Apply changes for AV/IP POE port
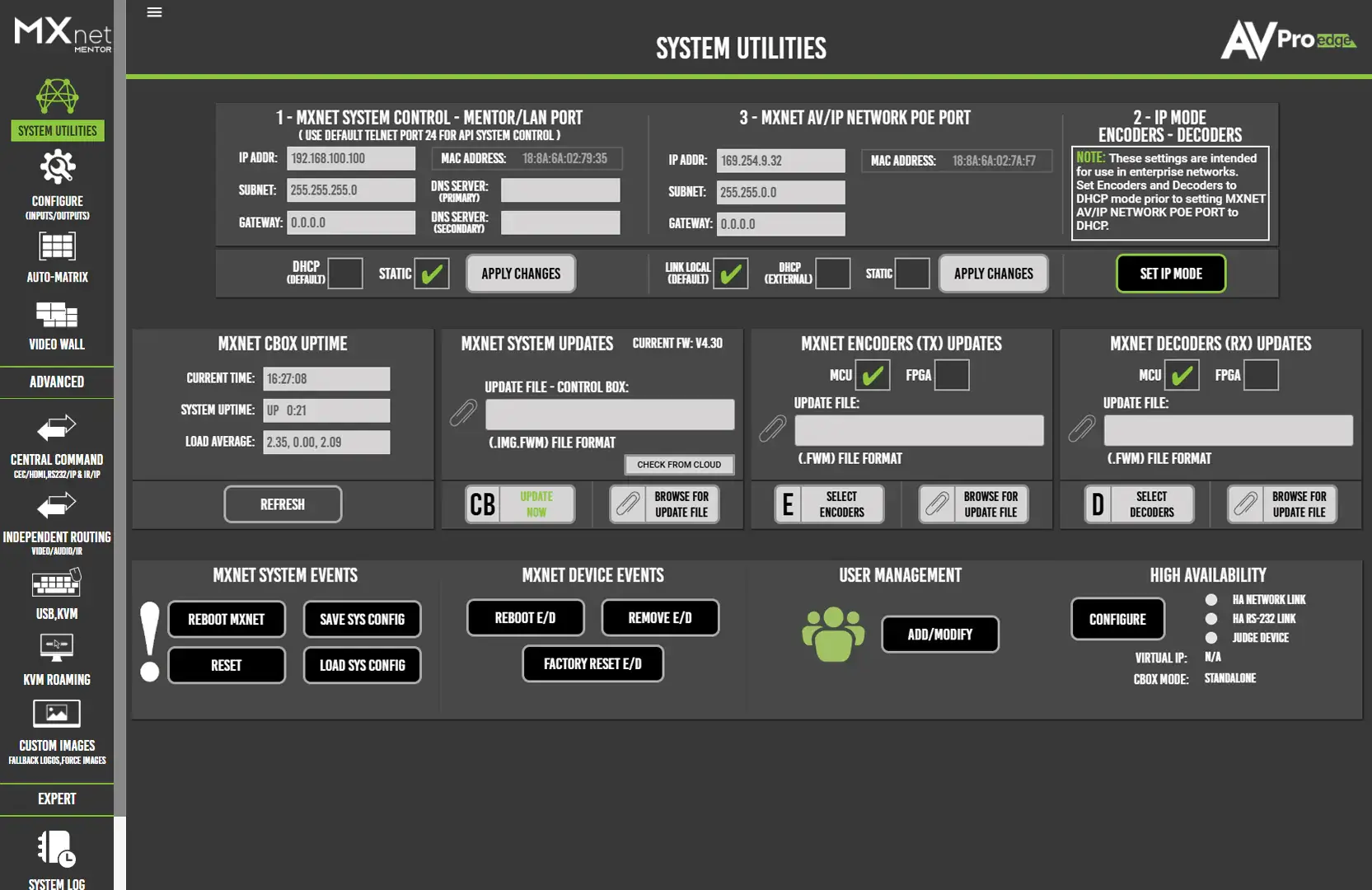1372x890 pixels. pos(994,274)
